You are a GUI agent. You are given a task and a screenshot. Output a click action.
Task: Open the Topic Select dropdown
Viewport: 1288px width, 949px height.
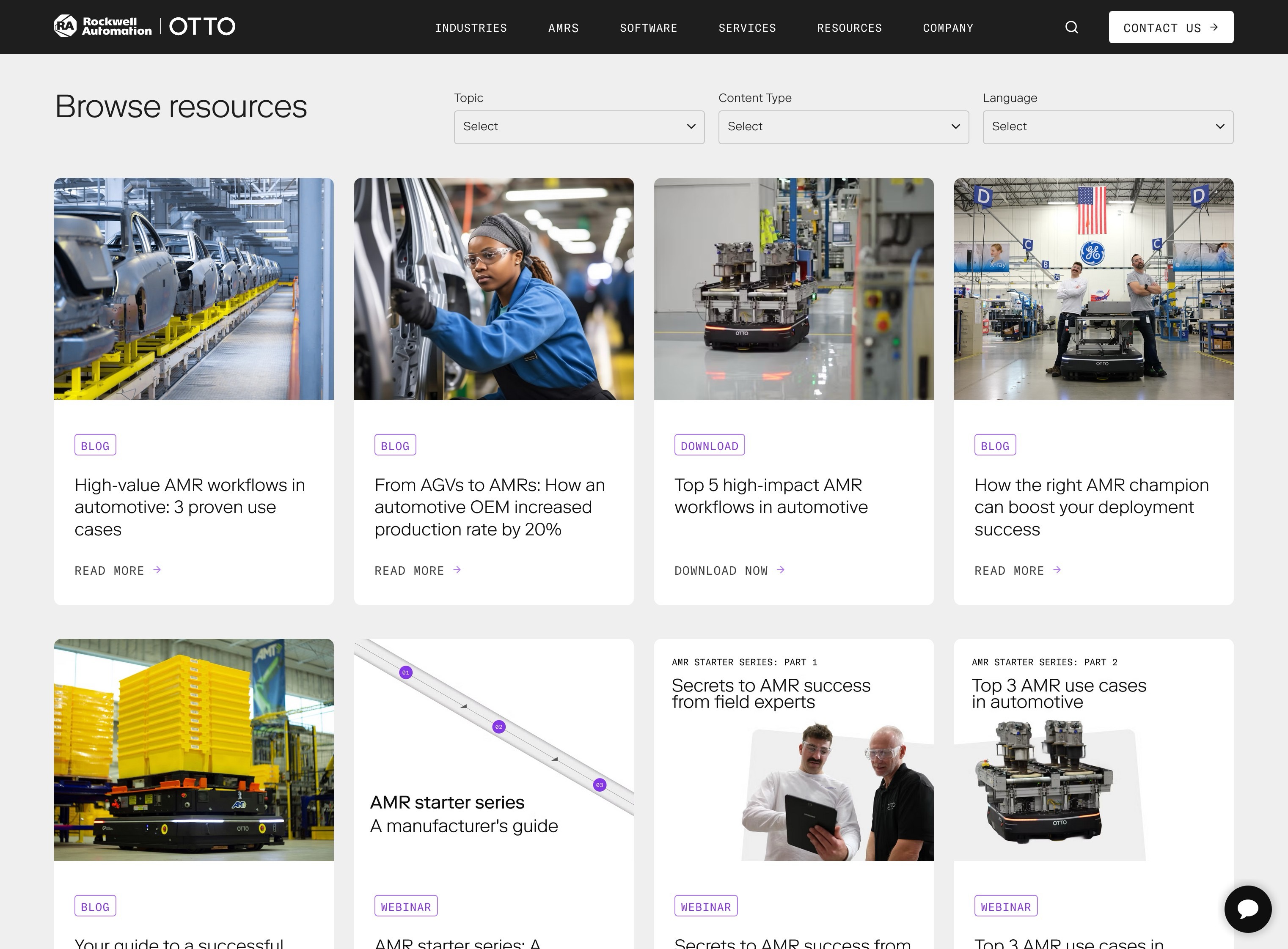(x=578, y=127)
